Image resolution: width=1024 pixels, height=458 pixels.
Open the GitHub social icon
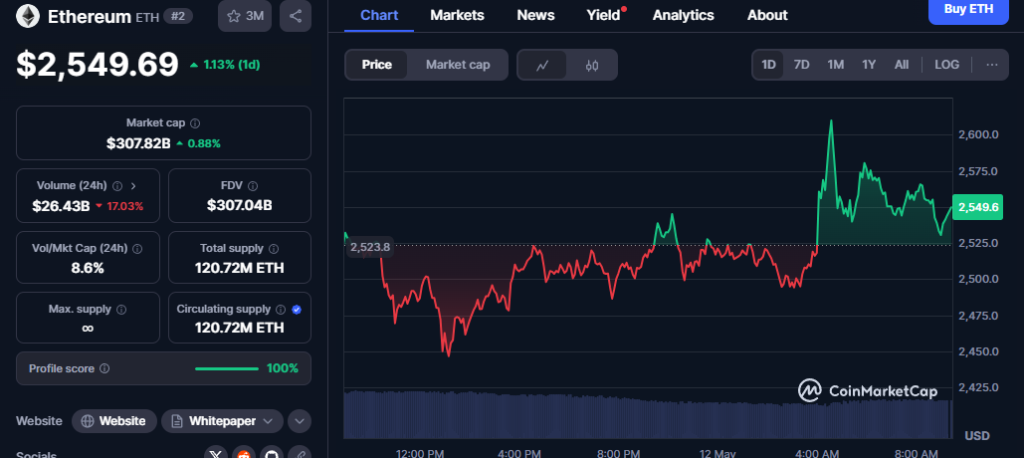click(272, 453)
